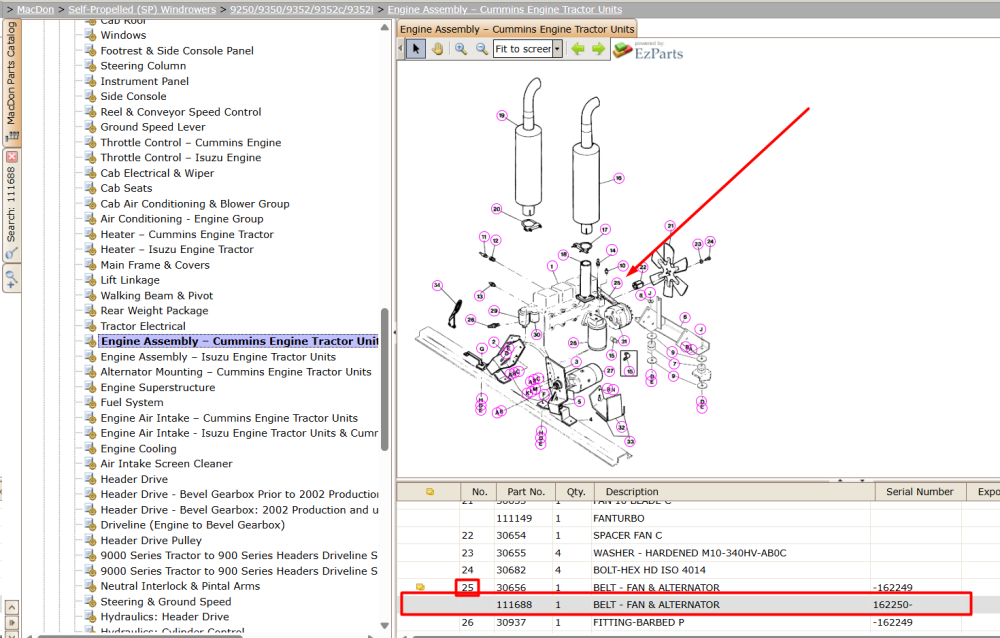1000x638 pixels.
Task: Open Air Intake Screen Cleaner
Action: pos(166,464)
